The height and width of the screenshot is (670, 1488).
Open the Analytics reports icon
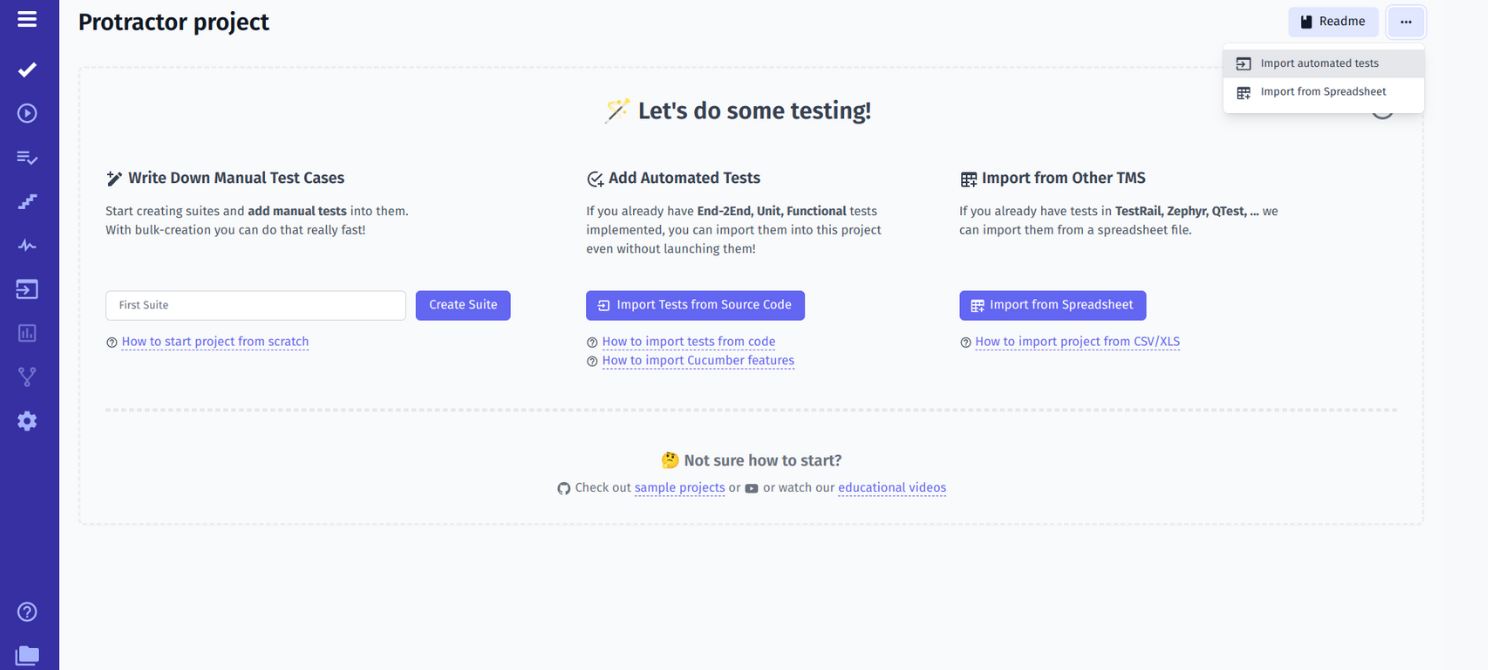pos(27,333)
